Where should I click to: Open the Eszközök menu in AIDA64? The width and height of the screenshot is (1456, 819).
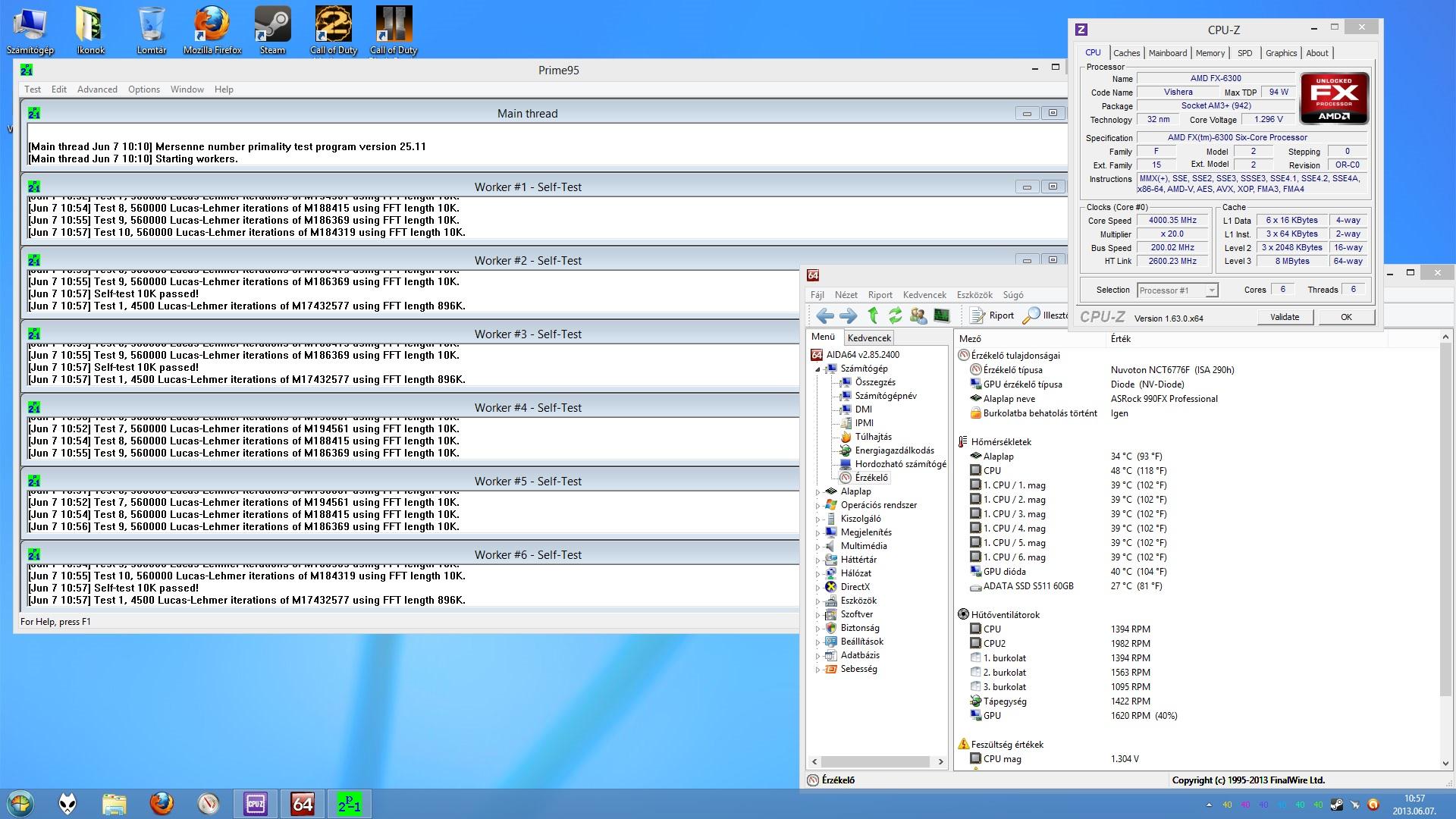974,295
